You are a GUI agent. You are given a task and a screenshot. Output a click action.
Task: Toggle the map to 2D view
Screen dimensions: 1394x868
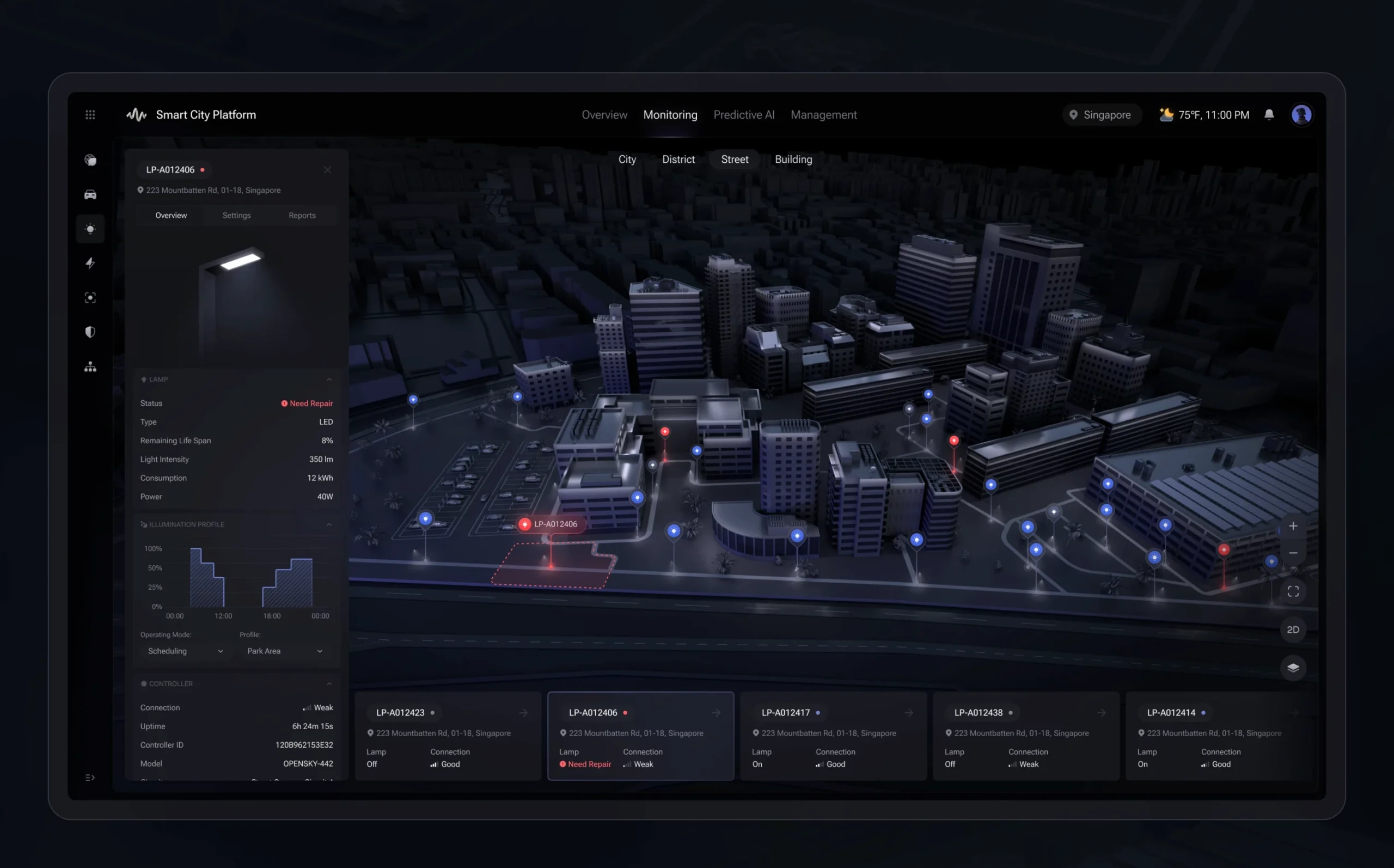[1292, 629]
